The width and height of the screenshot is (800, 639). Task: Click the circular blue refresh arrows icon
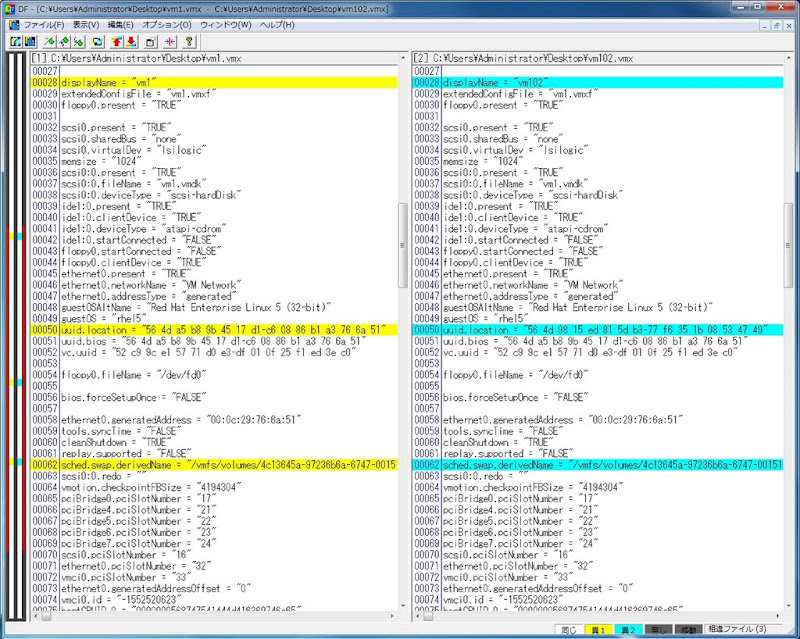click(98, 42)
